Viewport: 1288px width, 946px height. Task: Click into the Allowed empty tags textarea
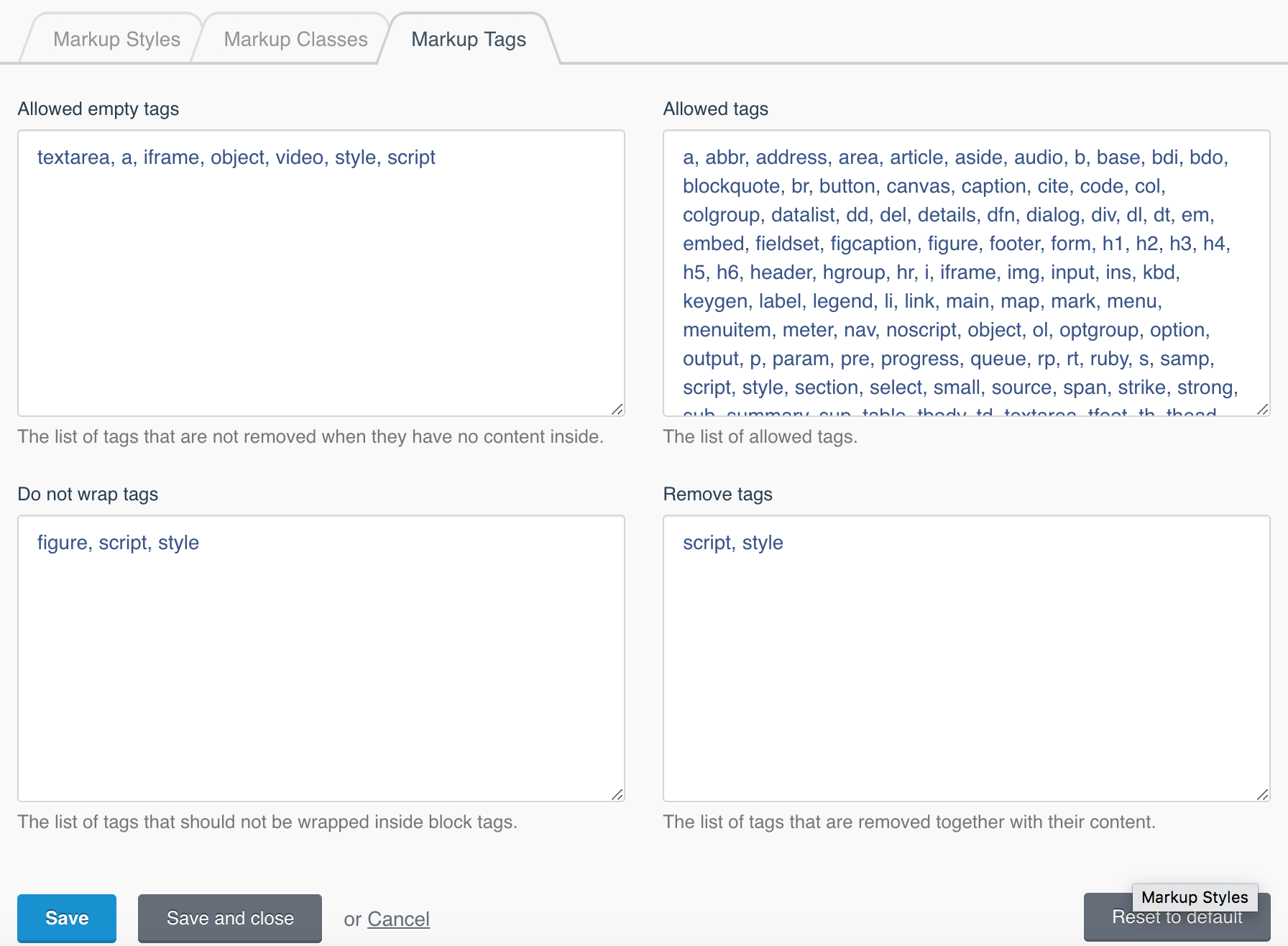point(321,273)
